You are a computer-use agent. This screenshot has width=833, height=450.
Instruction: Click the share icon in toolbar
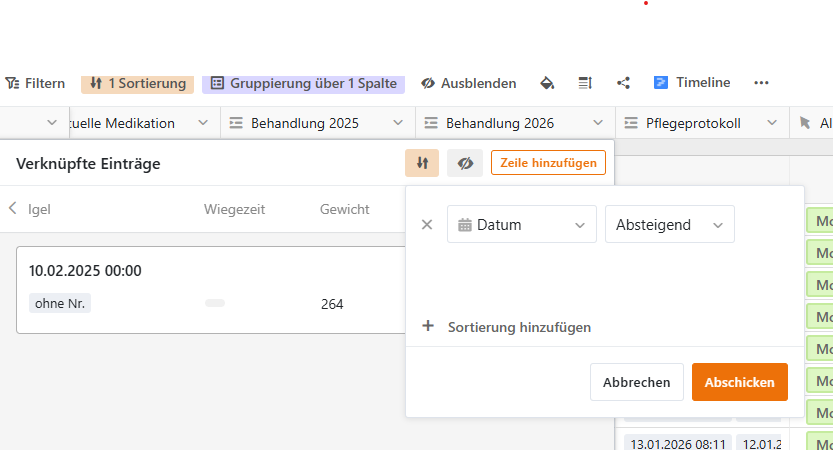[x=624, y=83]
